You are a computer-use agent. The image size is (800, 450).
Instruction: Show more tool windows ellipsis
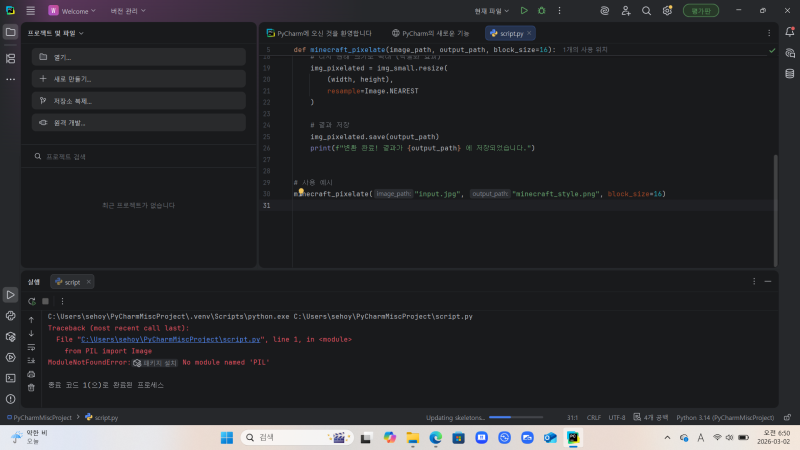click(x=10, y=80)
